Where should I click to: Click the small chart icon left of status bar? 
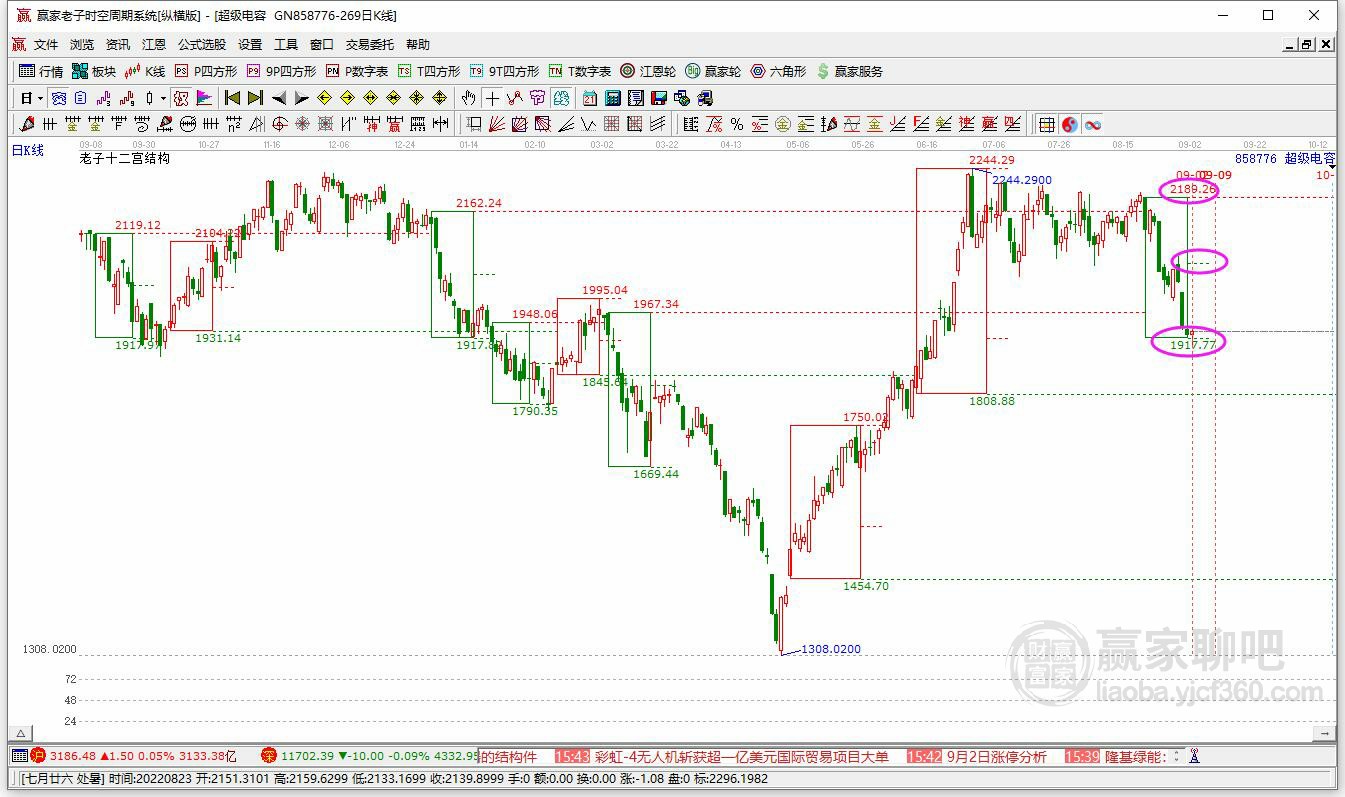point(18,756)
